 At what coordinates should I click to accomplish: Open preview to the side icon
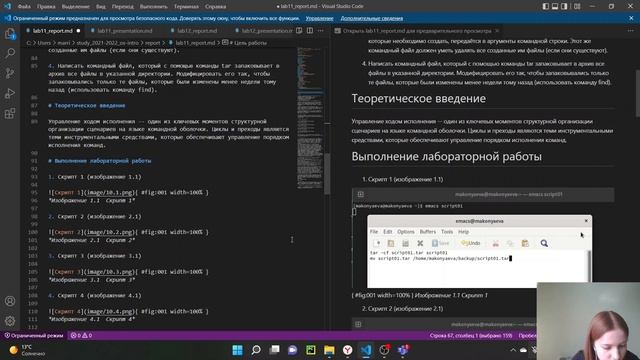tap(299, 31)
